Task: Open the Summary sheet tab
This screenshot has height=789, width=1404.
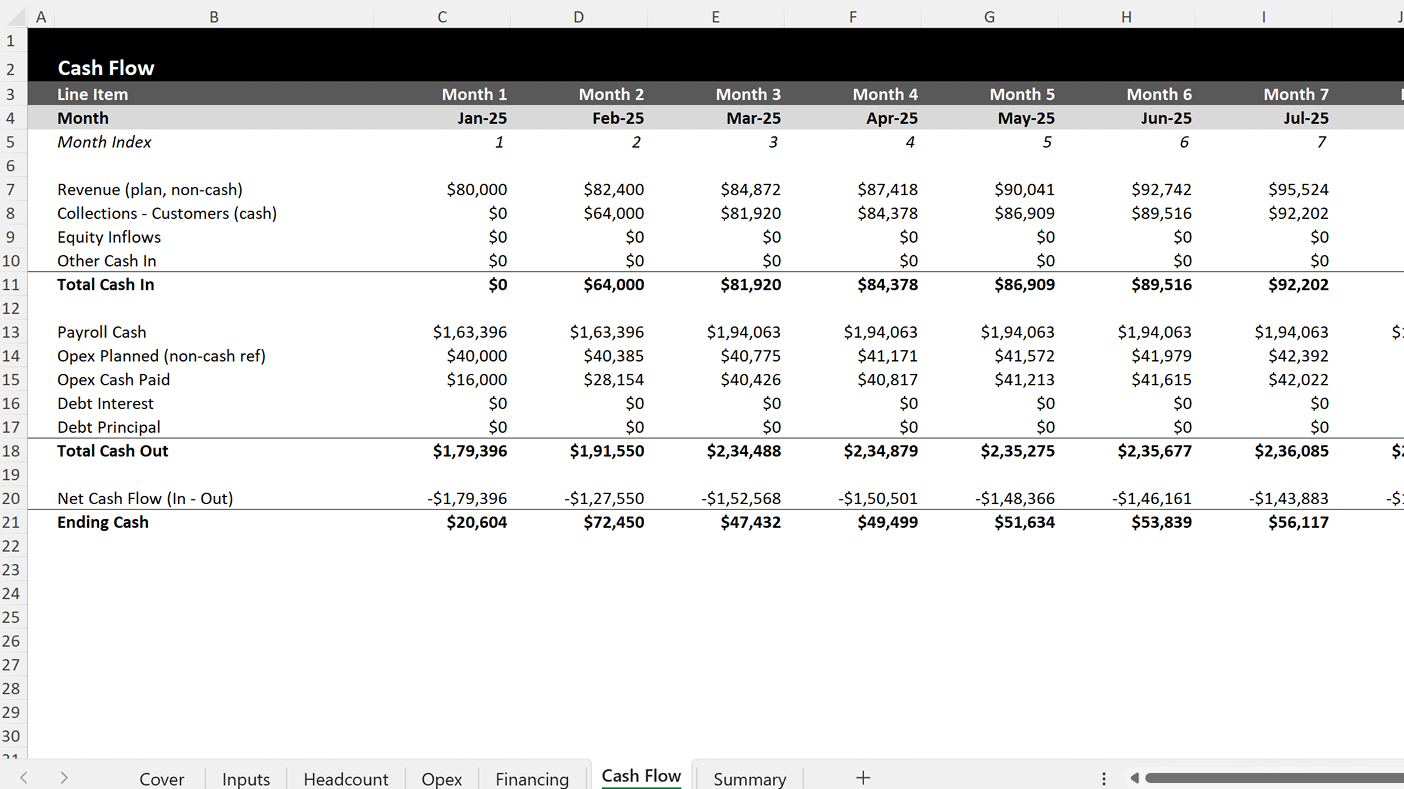Action: (749, 778)
